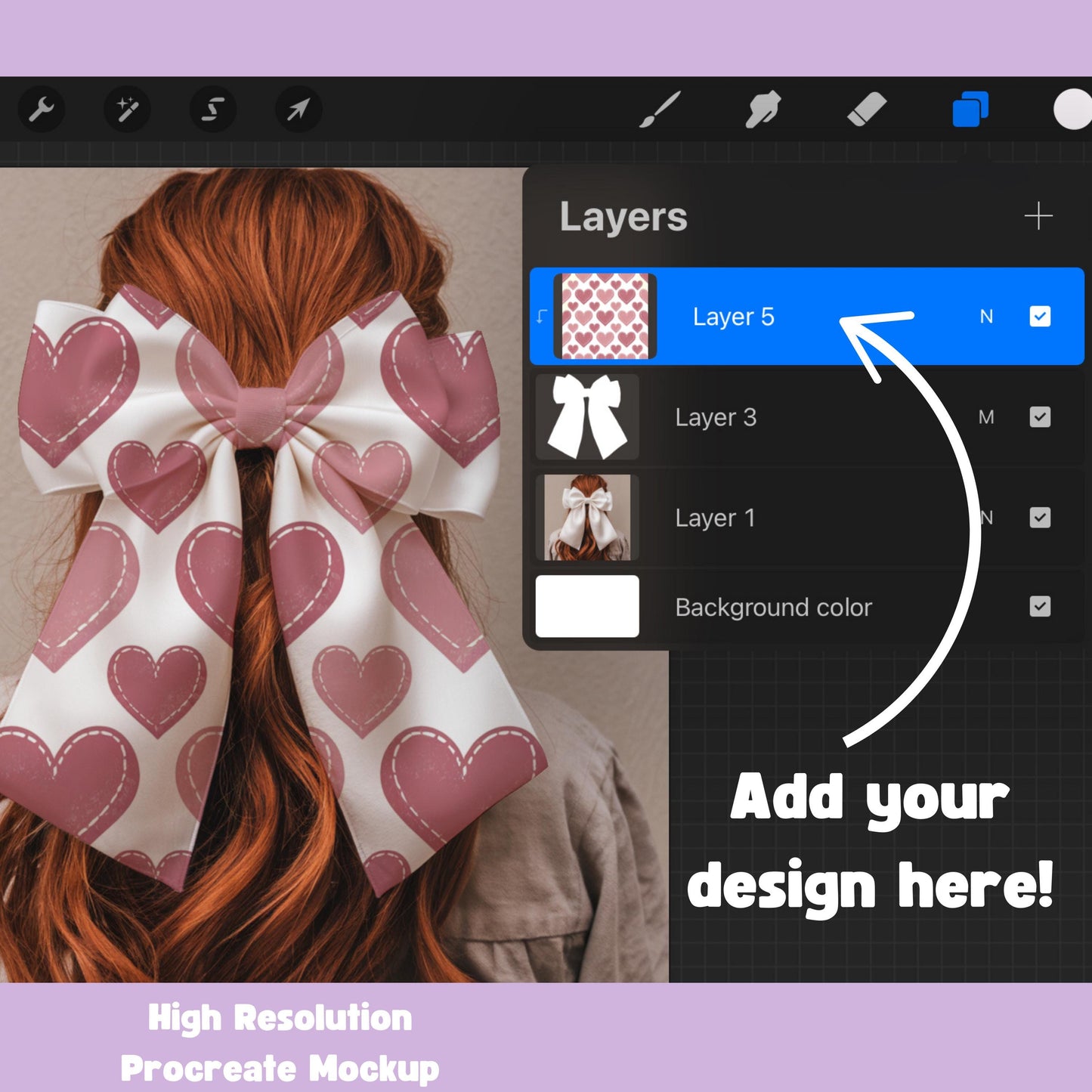Viewport: 1092px width, 1092px height.
Task: Select the Adjustments magic wand tool
Action: (x=127, y=109)
